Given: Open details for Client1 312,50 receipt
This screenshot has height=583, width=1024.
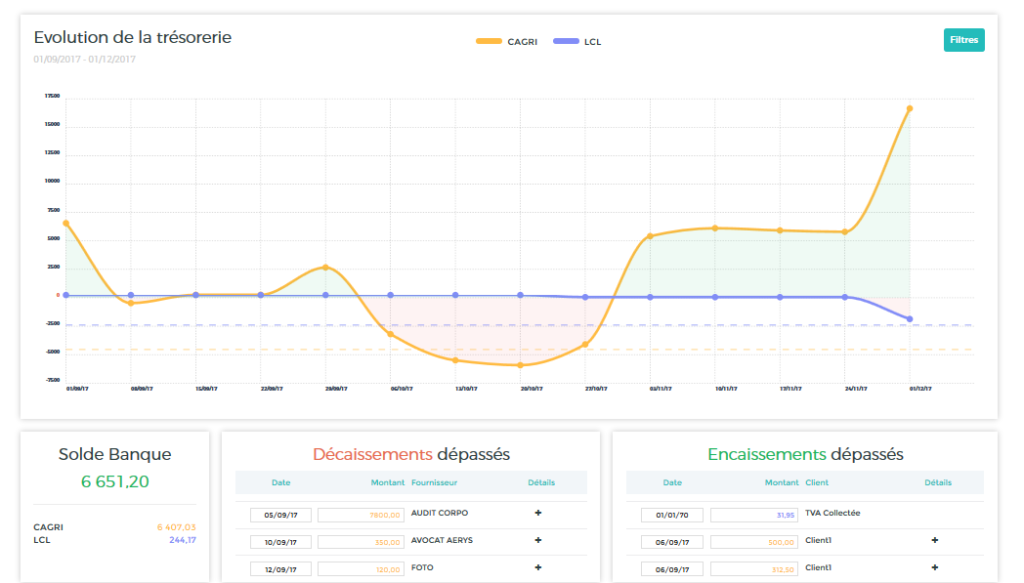Looking at the screenshot, I should (935, 568).
